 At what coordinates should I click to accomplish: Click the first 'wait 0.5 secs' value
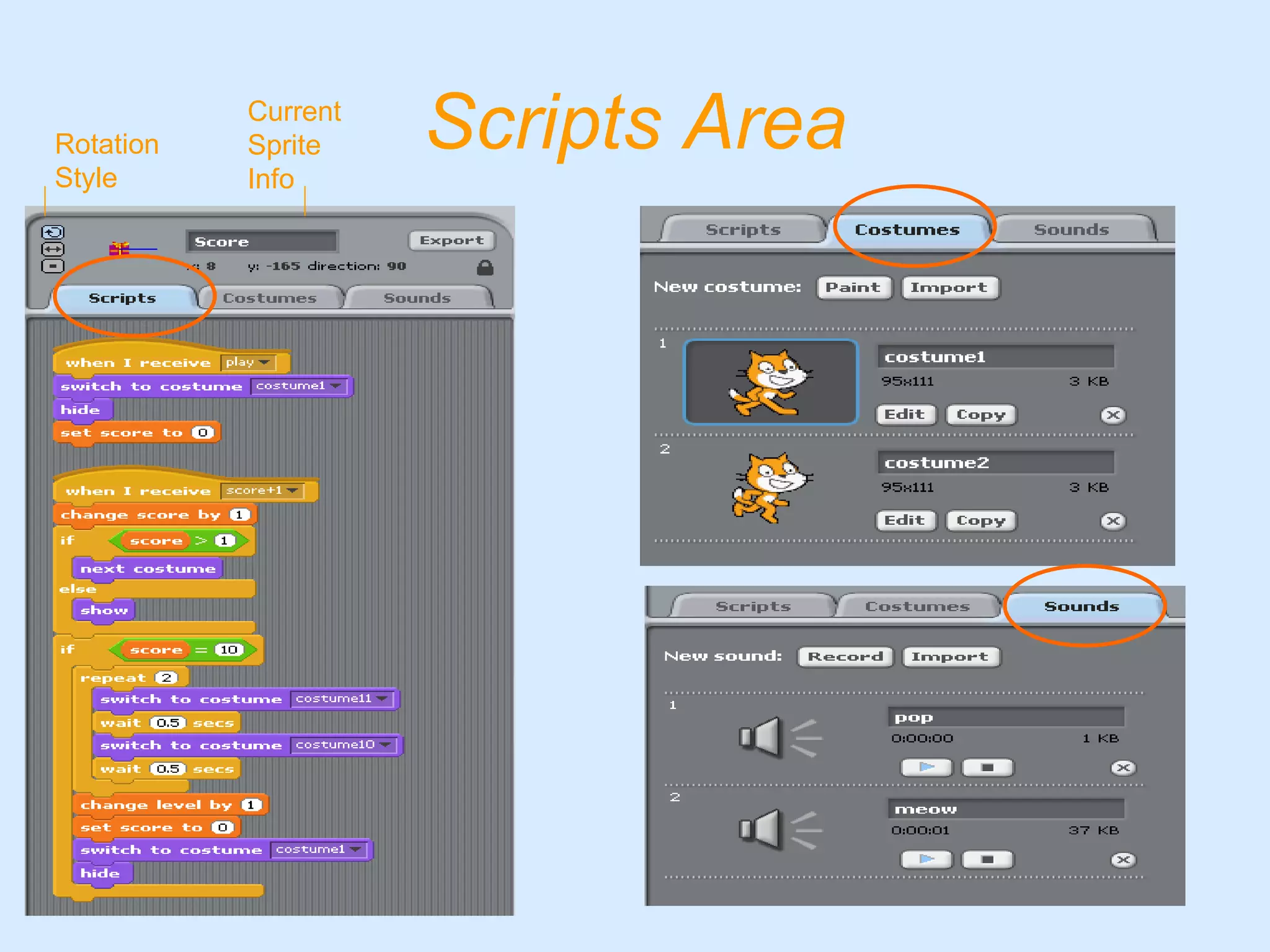(x=168, y=723)
